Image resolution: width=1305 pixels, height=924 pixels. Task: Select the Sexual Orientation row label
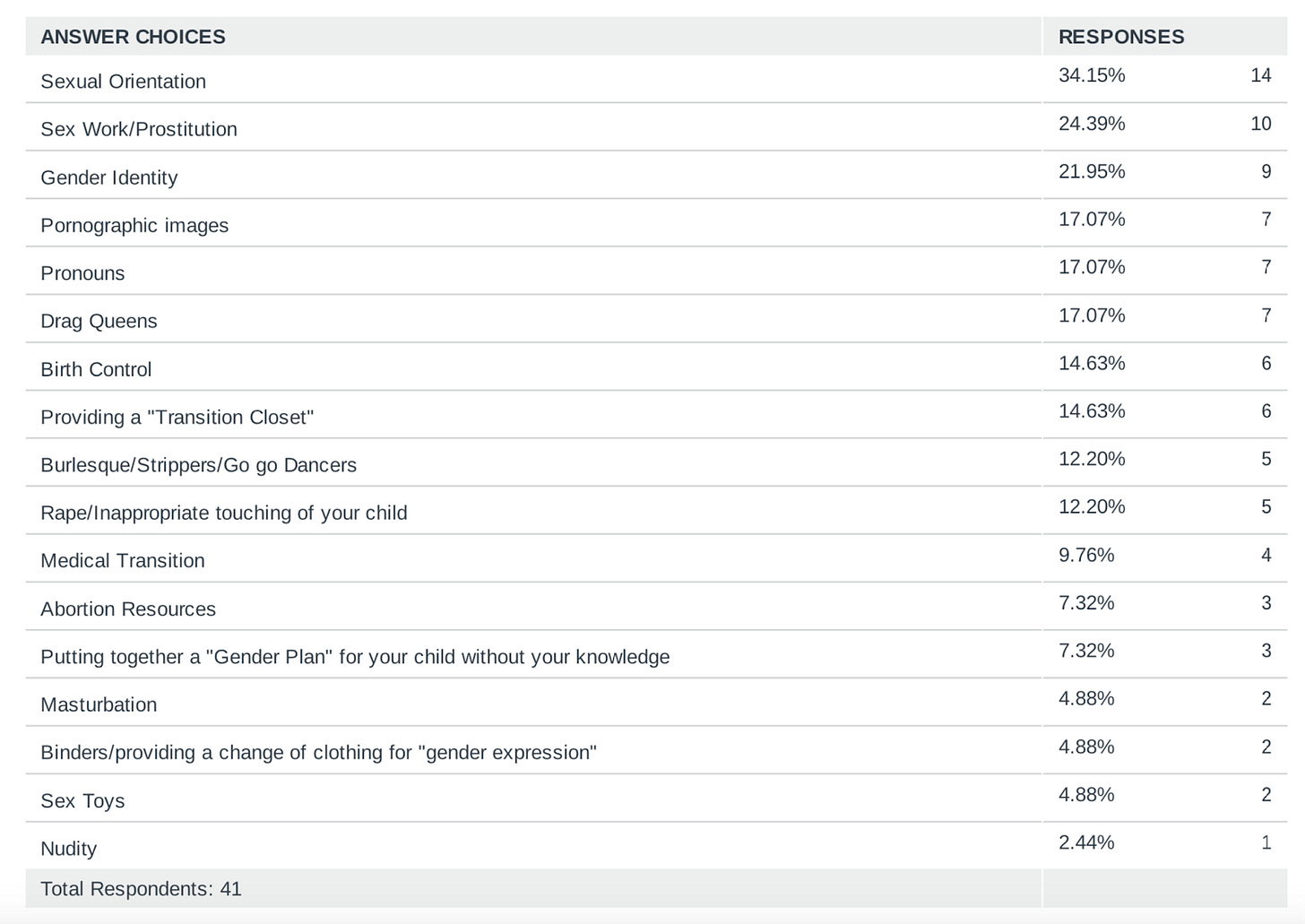pyautogui.click(x=123, y=82)
